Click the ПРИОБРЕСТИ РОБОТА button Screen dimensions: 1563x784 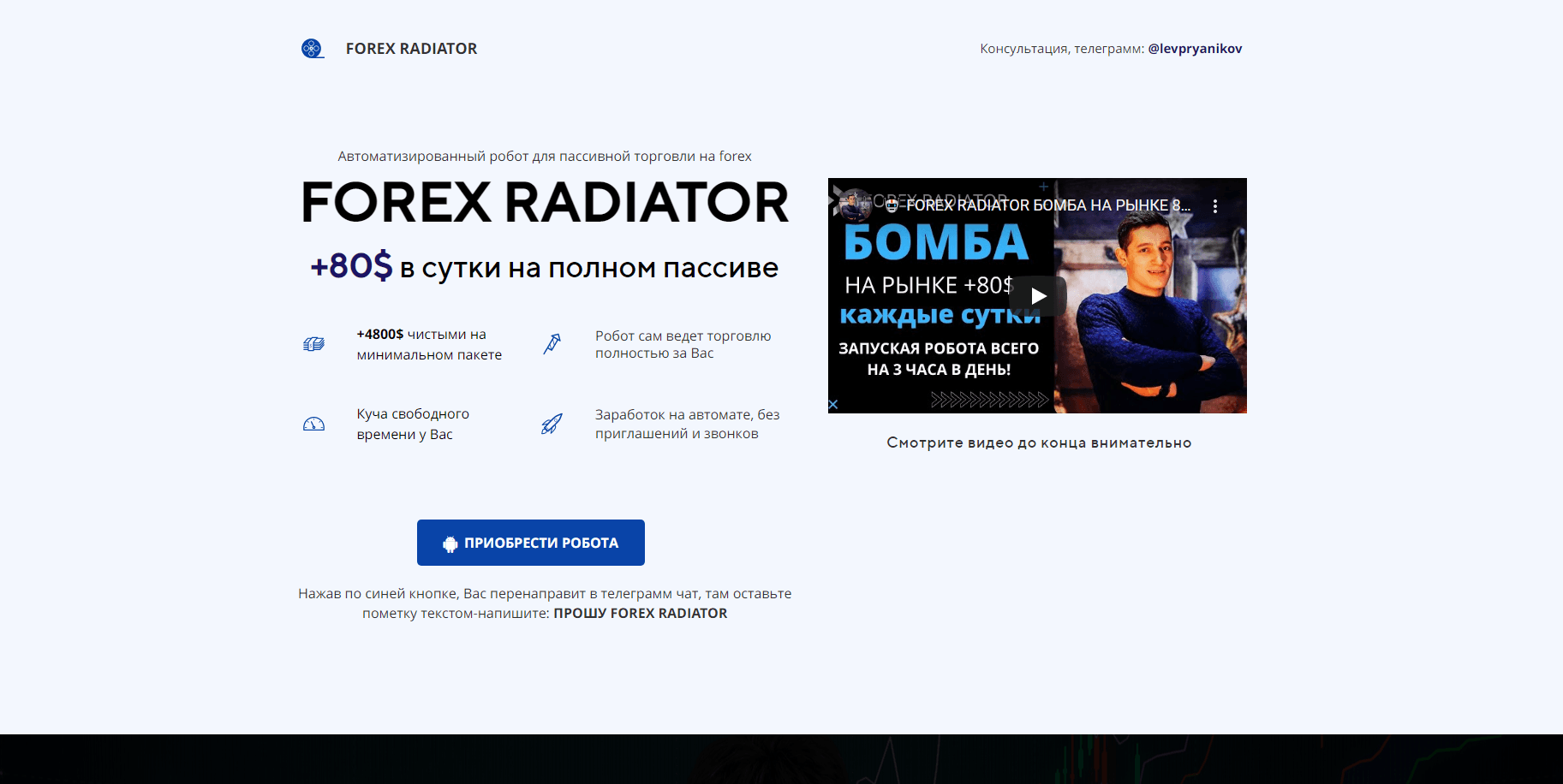pos(531,543)
